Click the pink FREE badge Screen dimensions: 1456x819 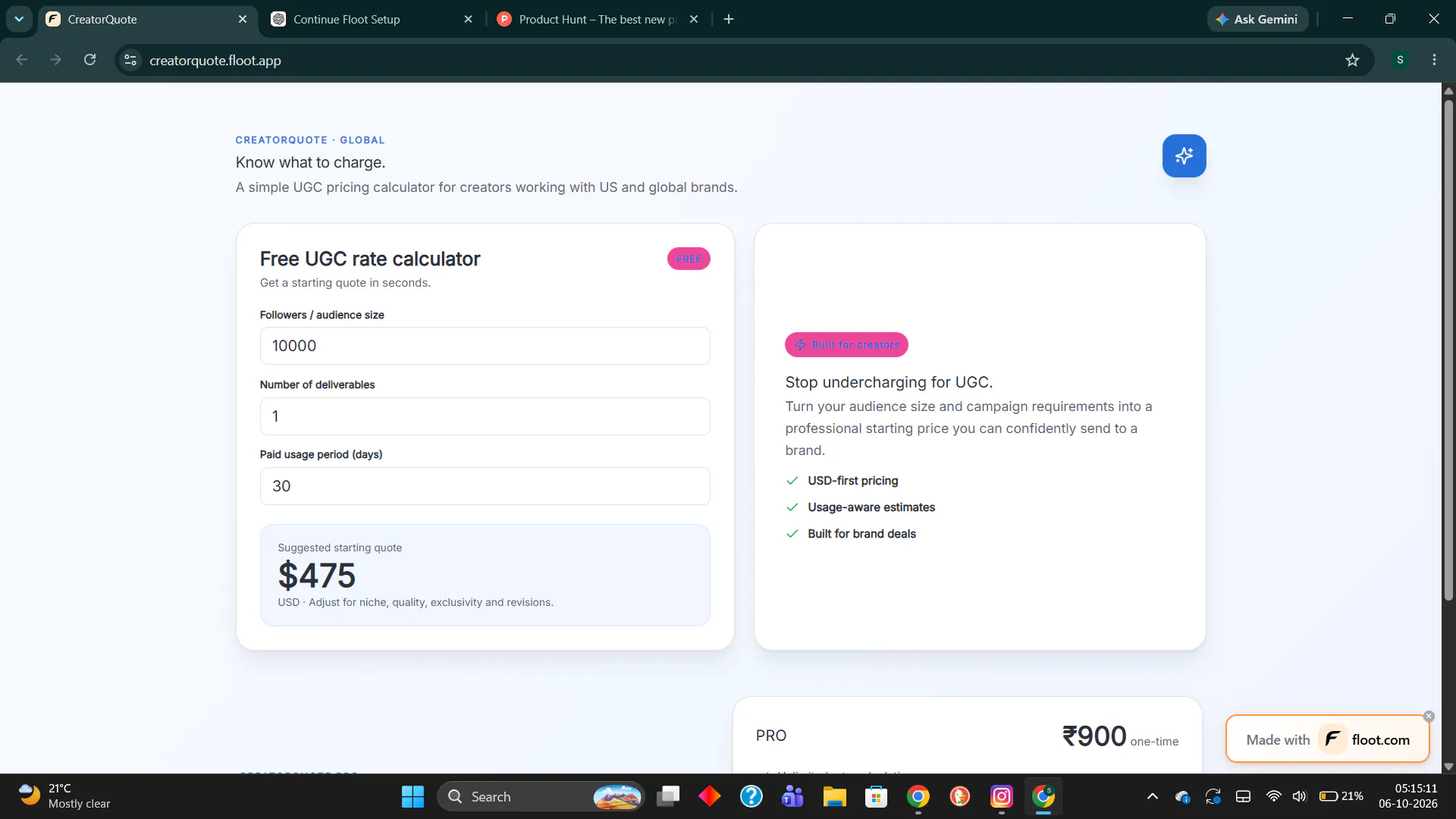689,259
